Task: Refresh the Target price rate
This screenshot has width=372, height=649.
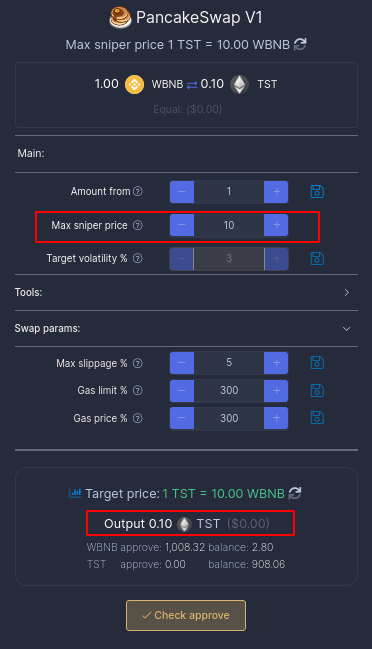Action: [295, 493]
